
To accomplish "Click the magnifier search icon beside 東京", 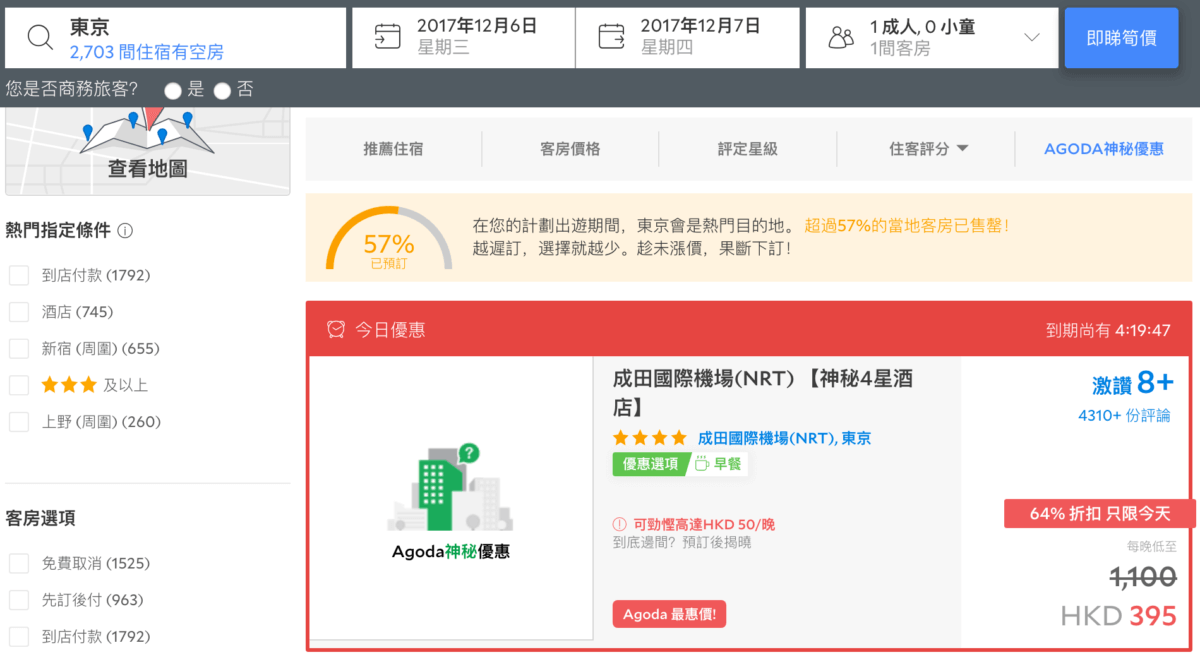I will click(x=40, y=38).
